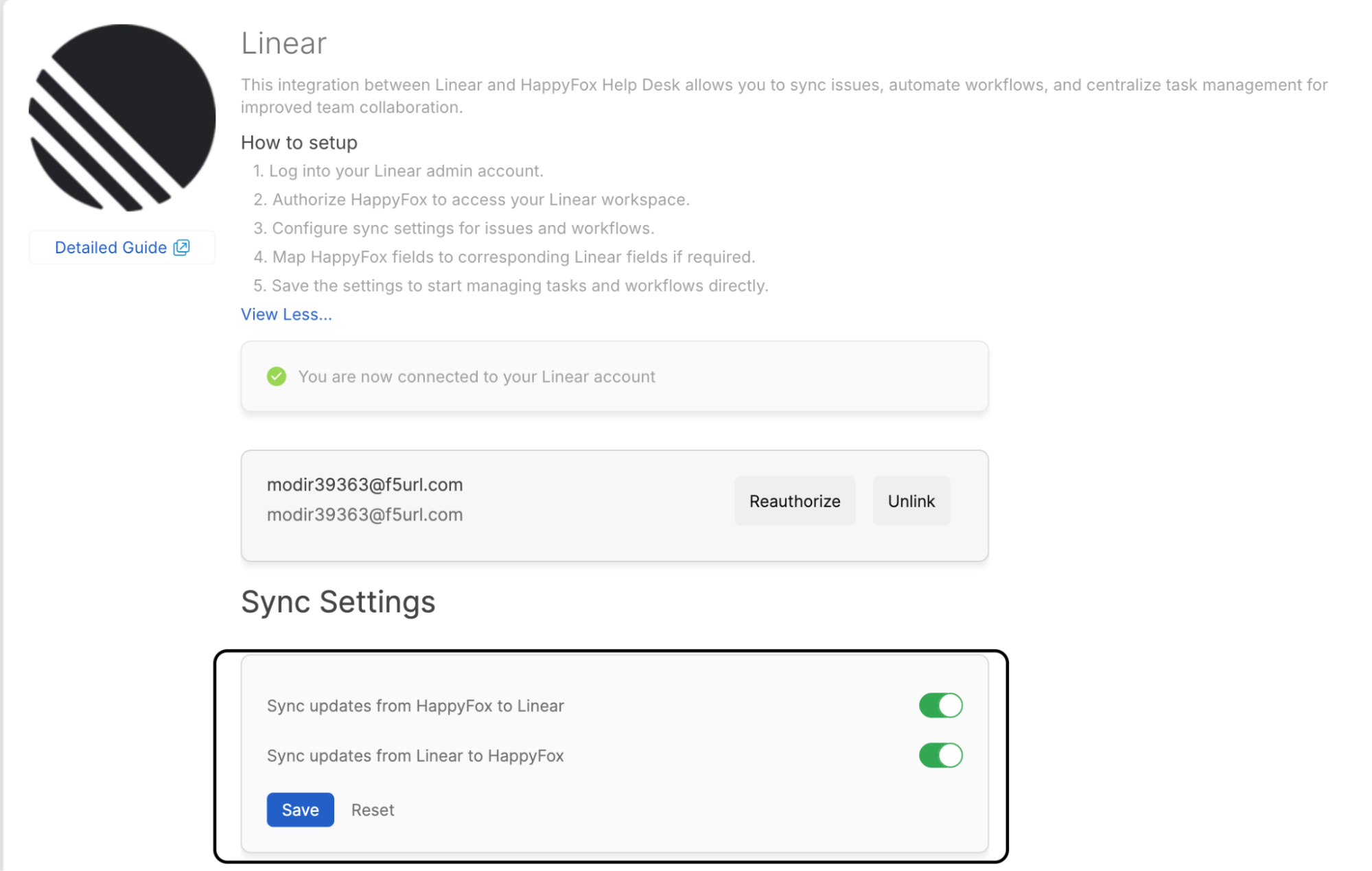Reset the sync settings
The height and width of the screenshot is (871, 1372).
pos(373,810)
